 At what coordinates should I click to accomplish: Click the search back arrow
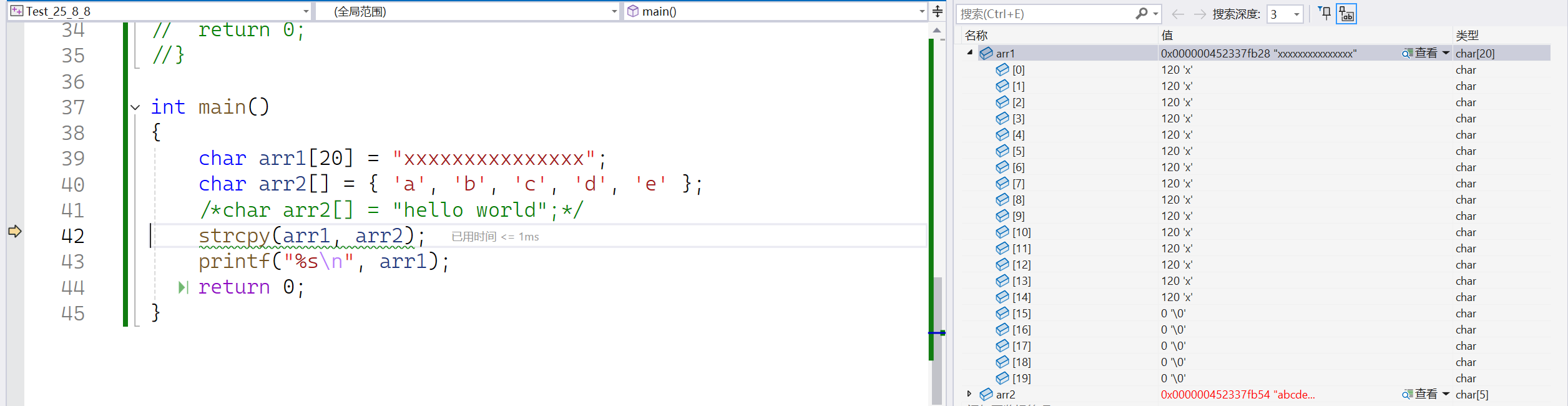click(1178, 14)
